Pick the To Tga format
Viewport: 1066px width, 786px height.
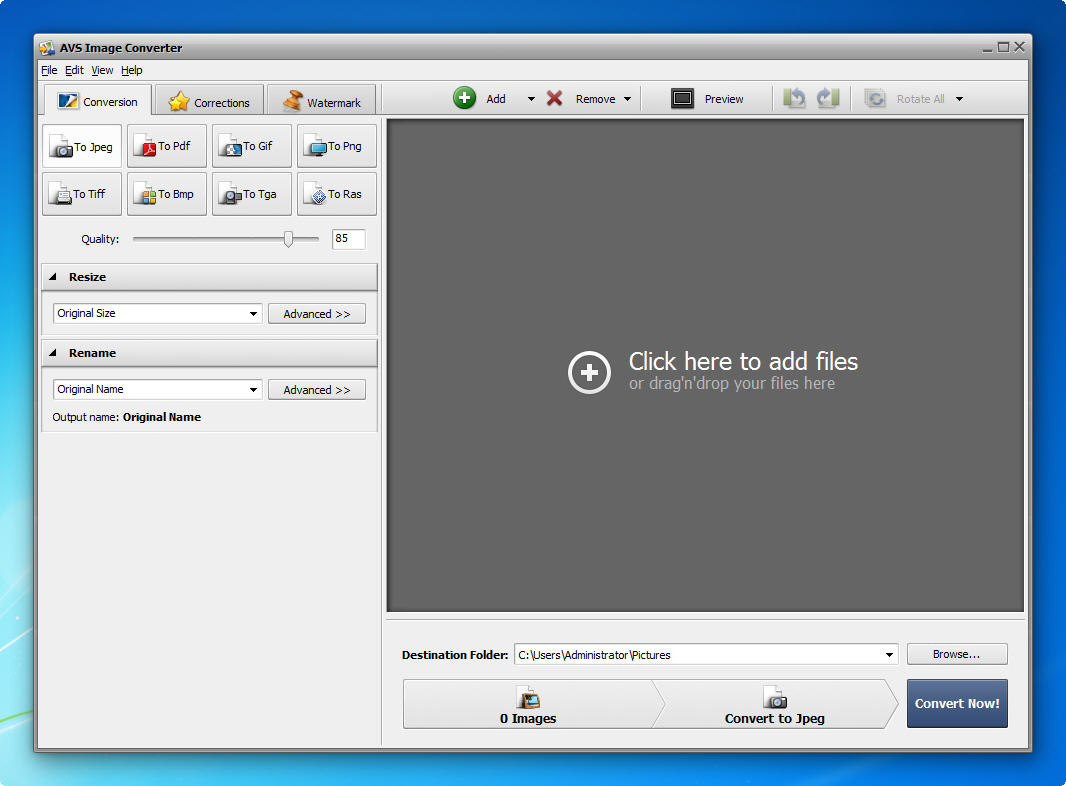tap(252, 194)
